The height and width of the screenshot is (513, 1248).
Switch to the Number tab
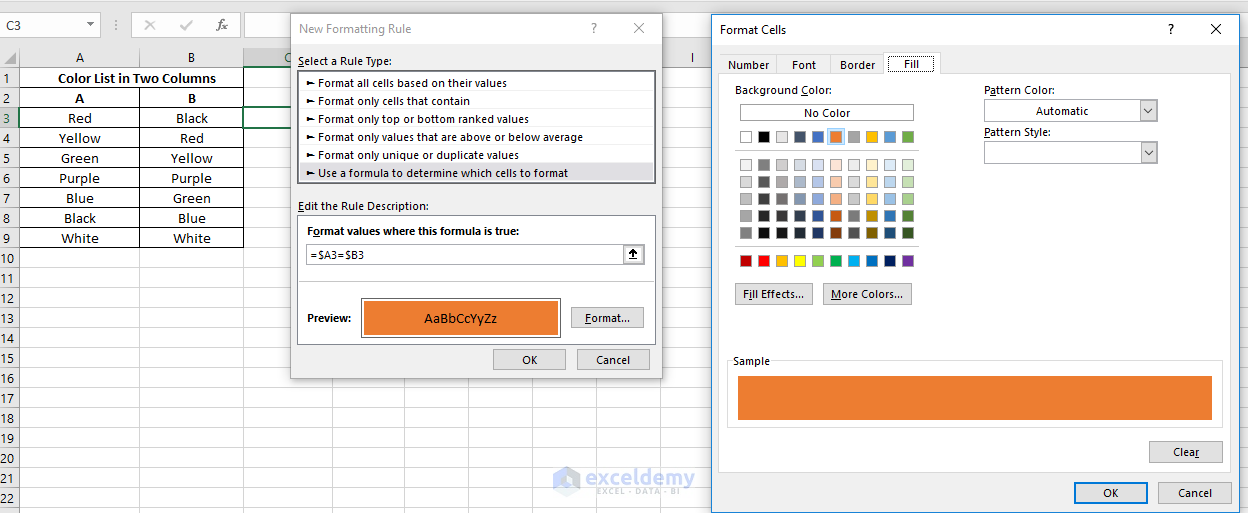(748, 64)
